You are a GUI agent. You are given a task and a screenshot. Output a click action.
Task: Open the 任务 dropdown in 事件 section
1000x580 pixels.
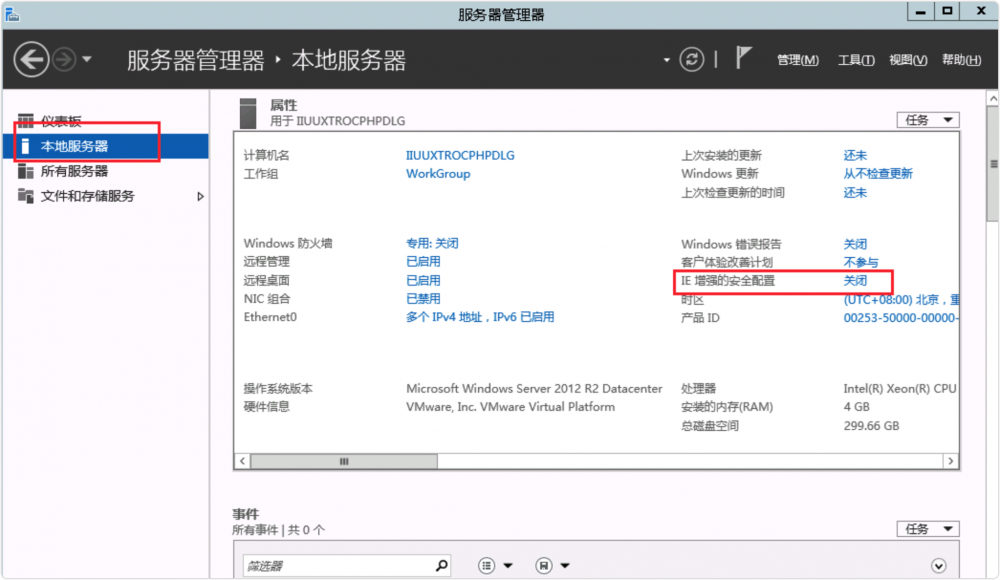(x=927, y=529)
